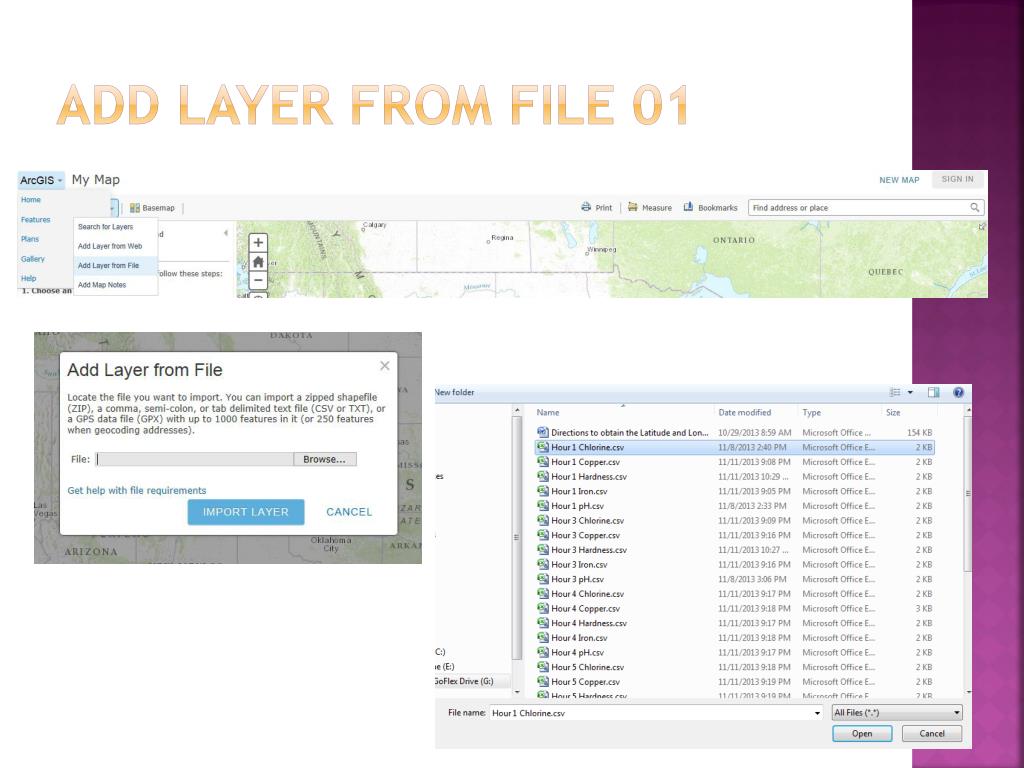Screen dimensions: 1024x768
Task: Close the Add Layer from File dialog
Action: click(x=385, y=366)
